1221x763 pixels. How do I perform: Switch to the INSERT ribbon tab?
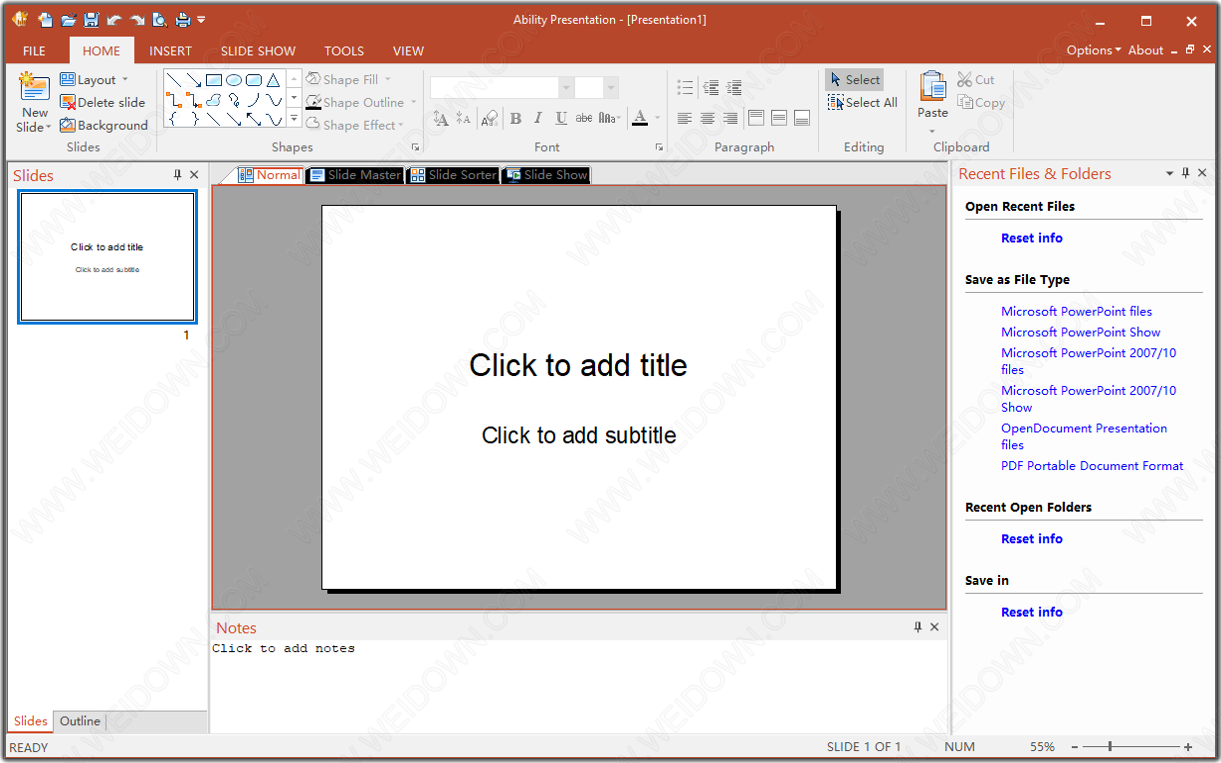click(170, 51)
